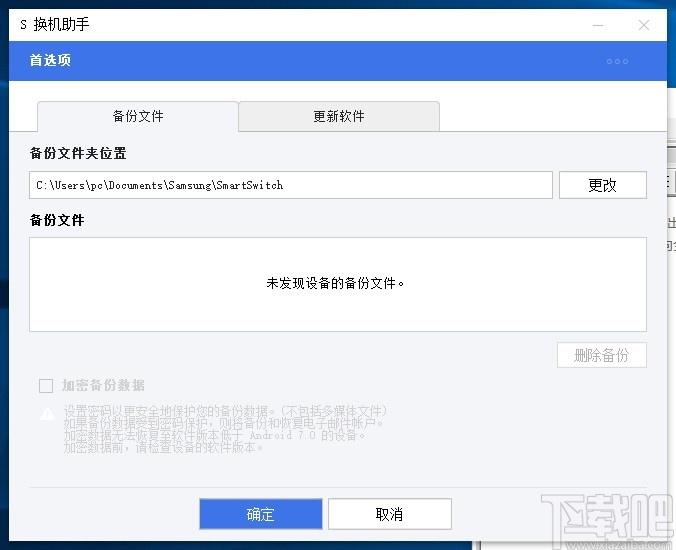Toggle the 加密备份数据 checkbox

[x=46, y=385]
